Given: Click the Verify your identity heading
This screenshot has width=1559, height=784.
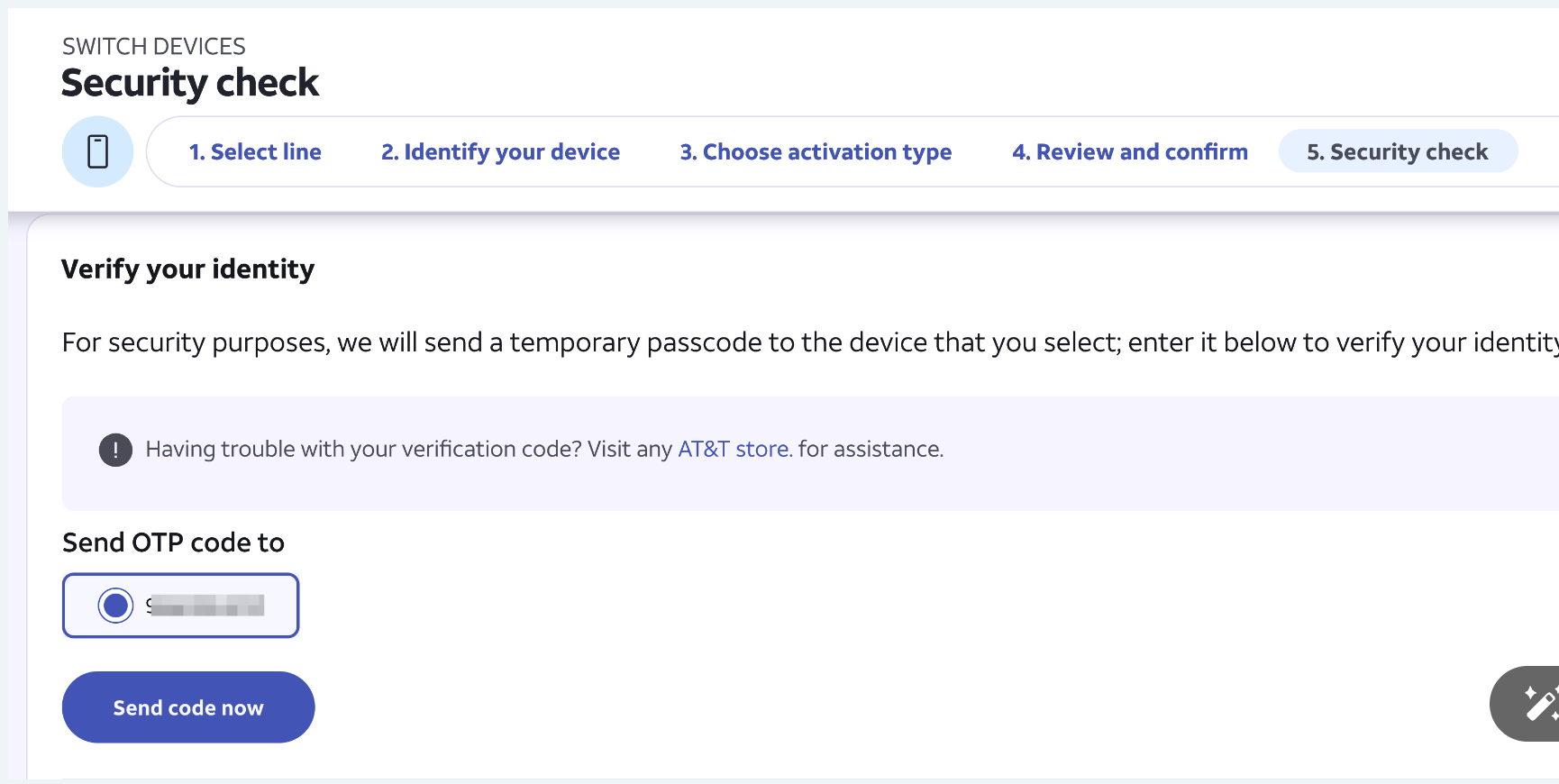Looking at the screenshot, I should [x=187, y=269].
